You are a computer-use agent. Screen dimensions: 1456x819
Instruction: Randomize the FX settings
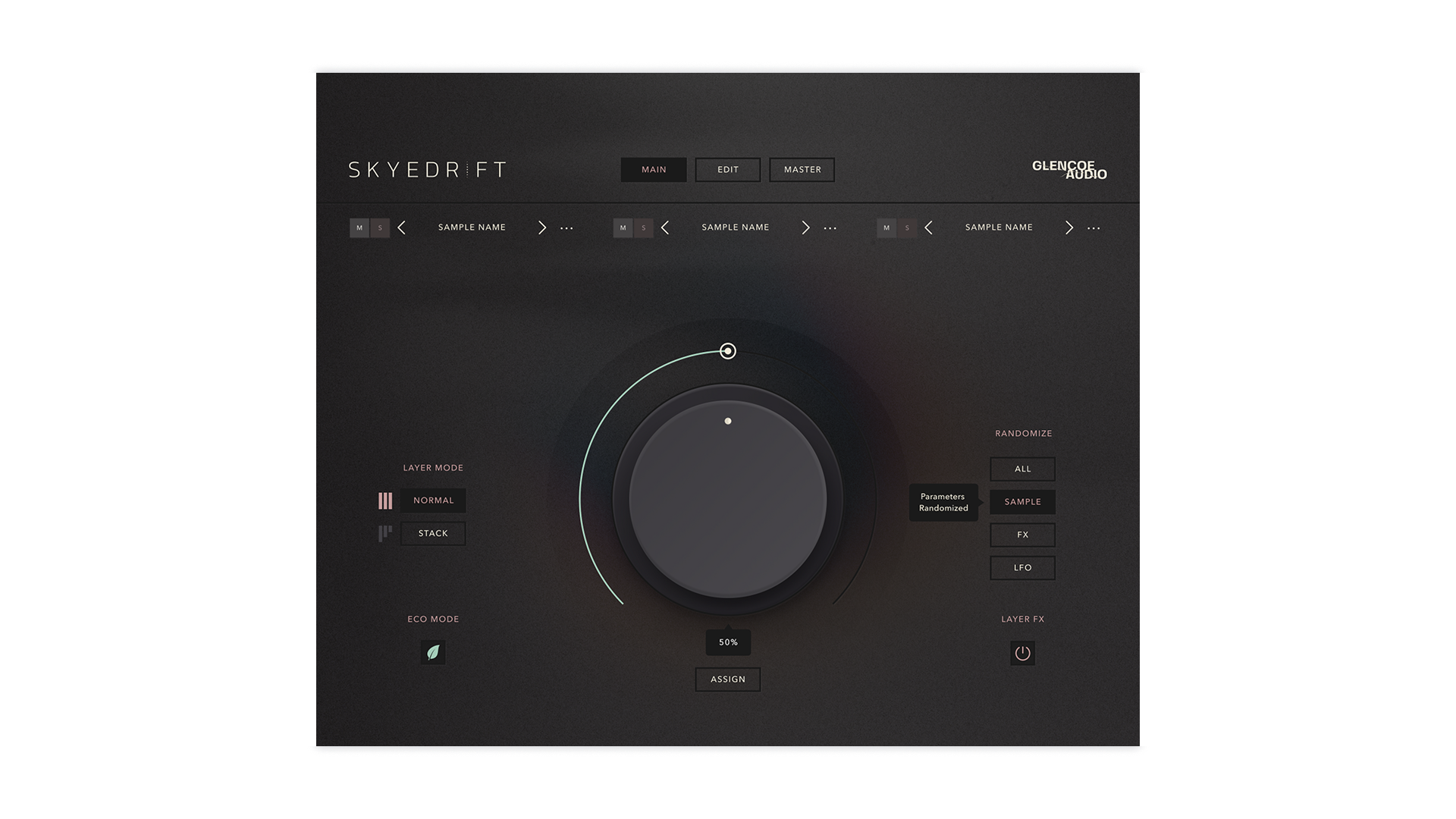[1022, 535]
